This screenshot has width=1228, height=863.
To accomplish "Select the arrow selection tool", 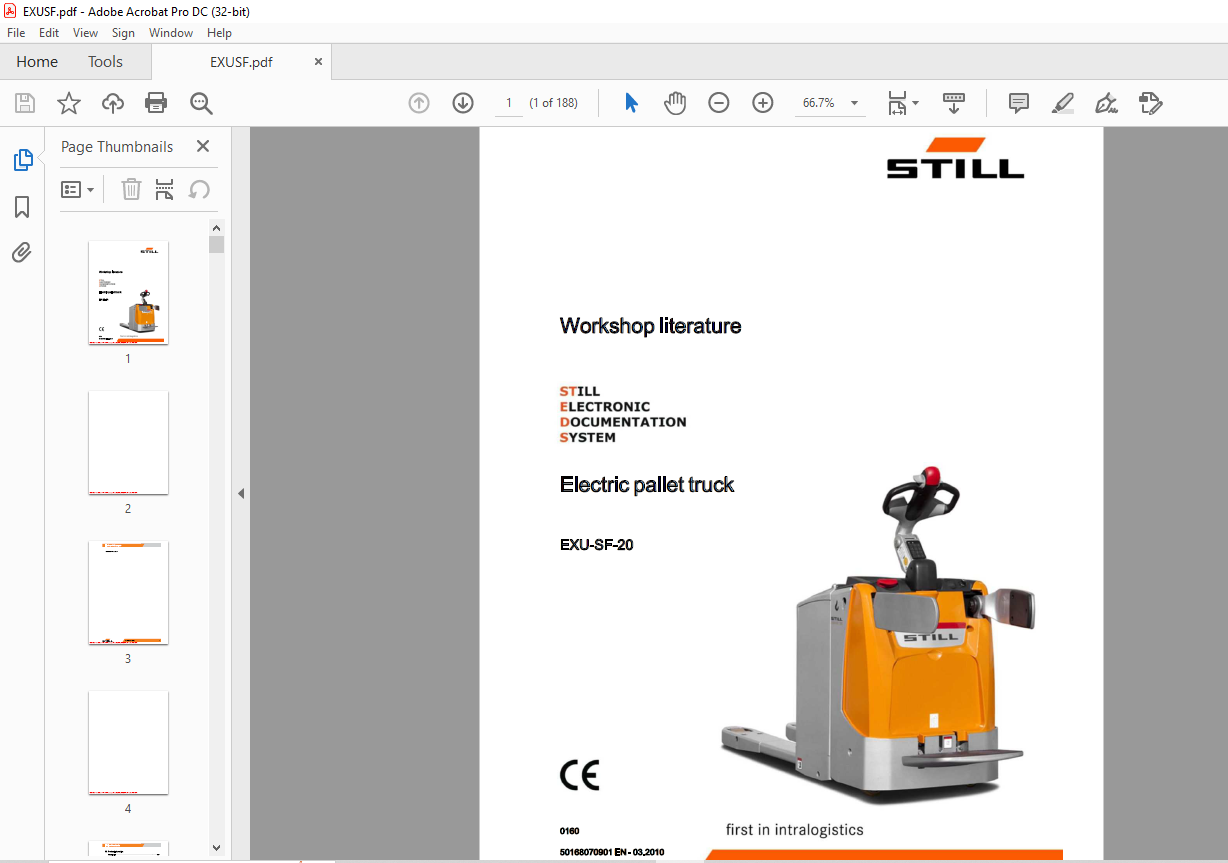I will tap(631, 103).
